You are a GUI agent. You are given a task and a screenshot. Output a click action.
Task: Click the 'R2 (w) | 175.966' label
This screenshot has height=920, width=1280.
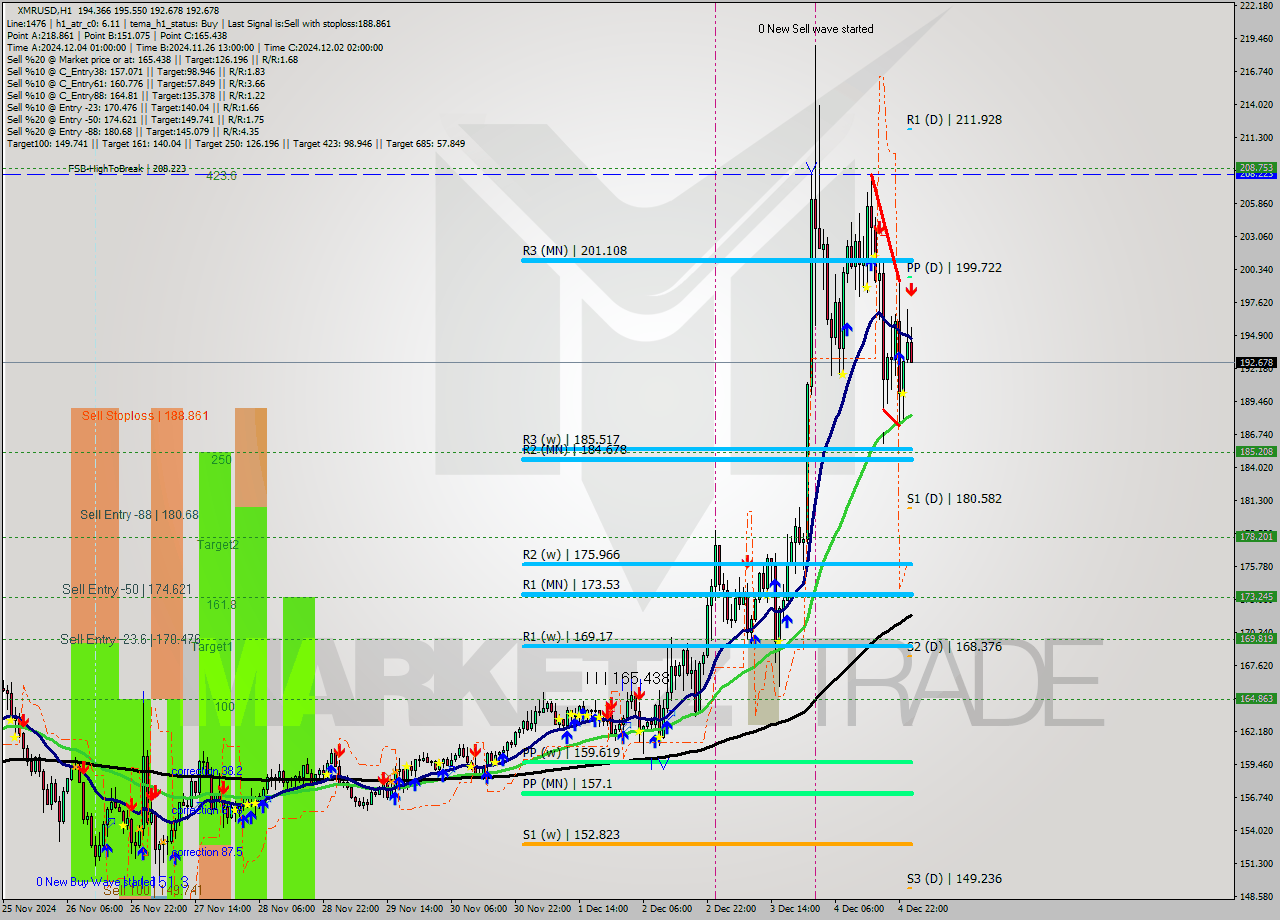point(571,555)
